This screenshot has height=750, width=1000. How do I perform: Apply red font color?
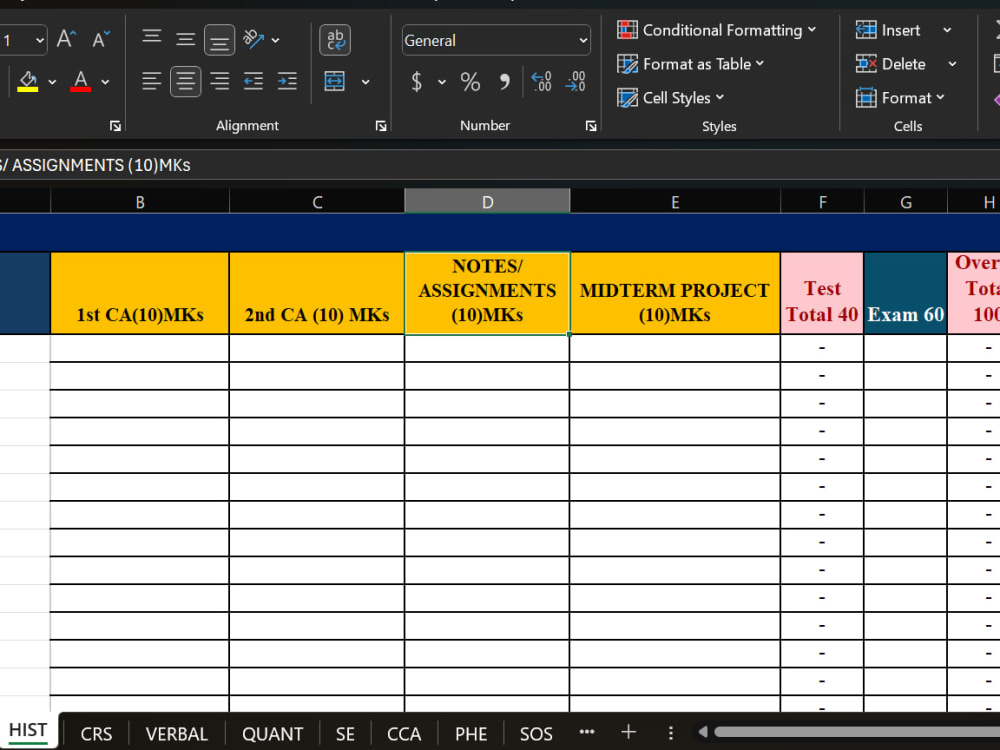pos(80,81)
